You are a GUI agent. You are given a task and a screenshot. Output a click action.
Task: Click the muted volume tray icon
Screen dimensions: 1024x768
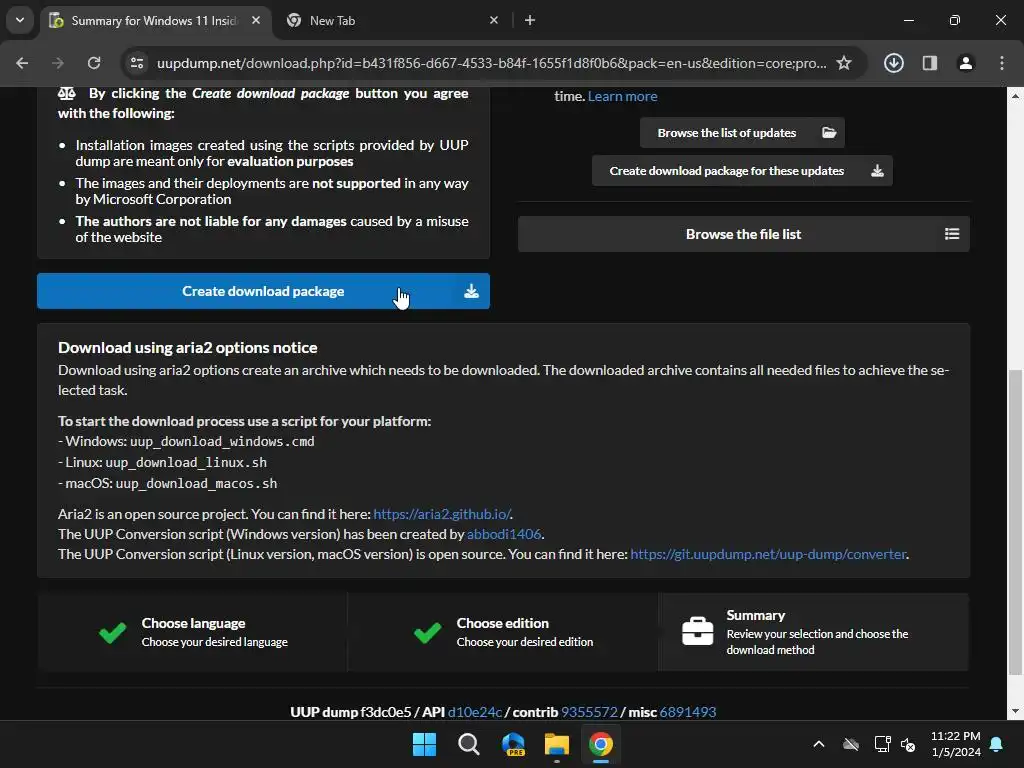point(908,744)
